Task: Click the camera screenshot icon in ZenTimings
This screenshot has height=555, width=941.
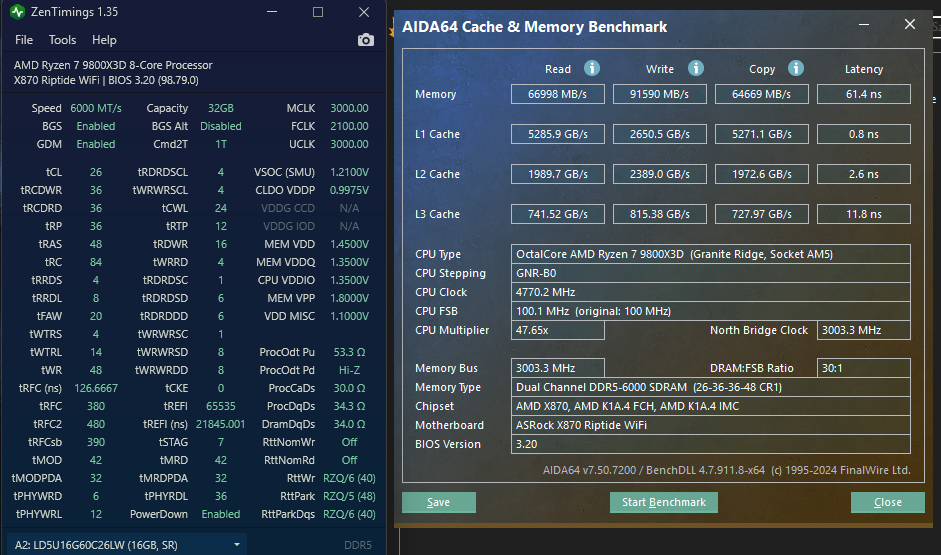Action: [x=366, y=40]
